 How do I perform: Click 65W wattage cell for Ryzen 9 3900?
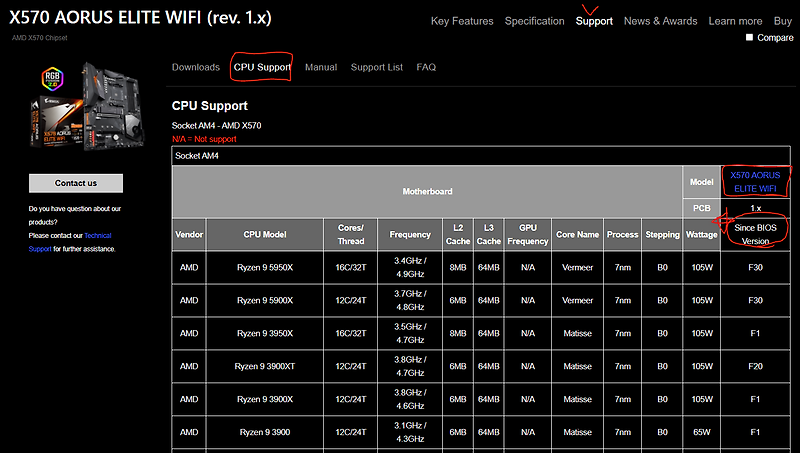(x=702, y=432)
